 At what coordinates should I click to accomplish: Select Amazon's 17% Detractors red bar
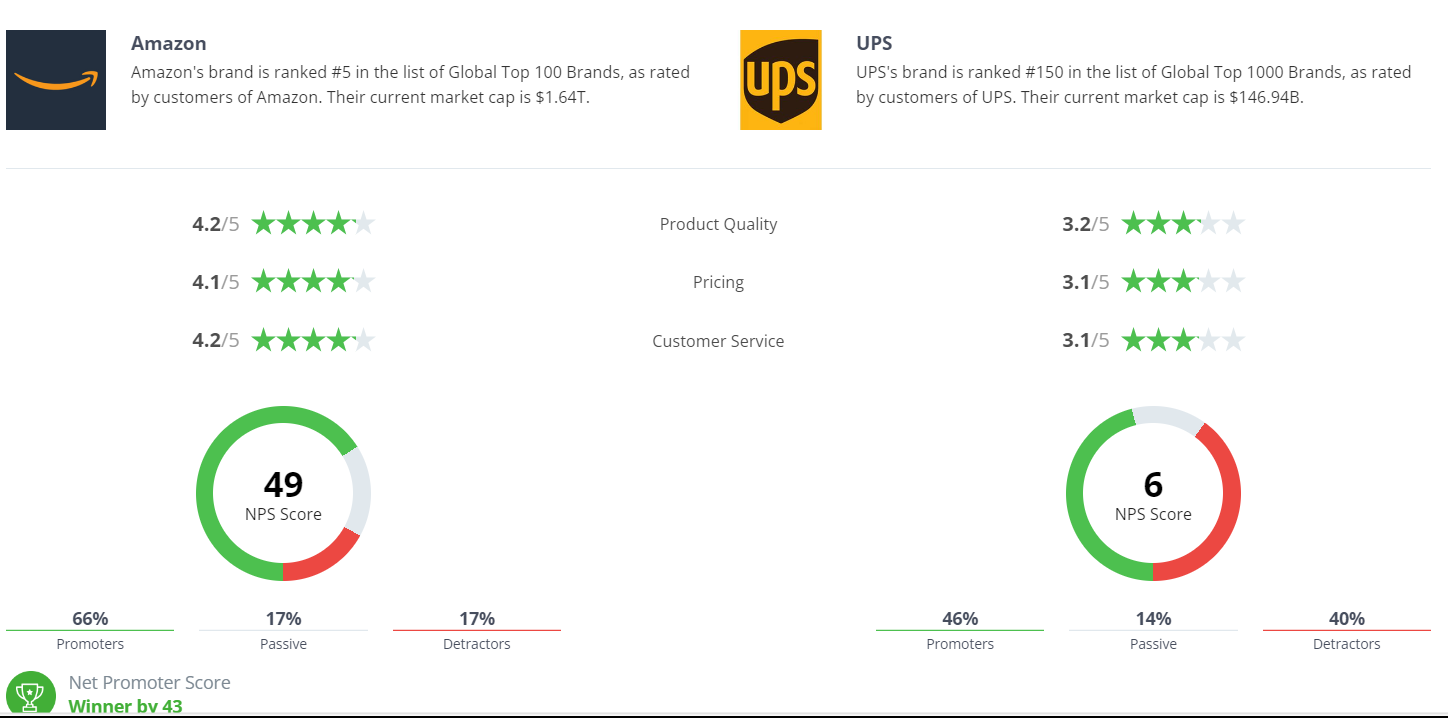point(477,630)
